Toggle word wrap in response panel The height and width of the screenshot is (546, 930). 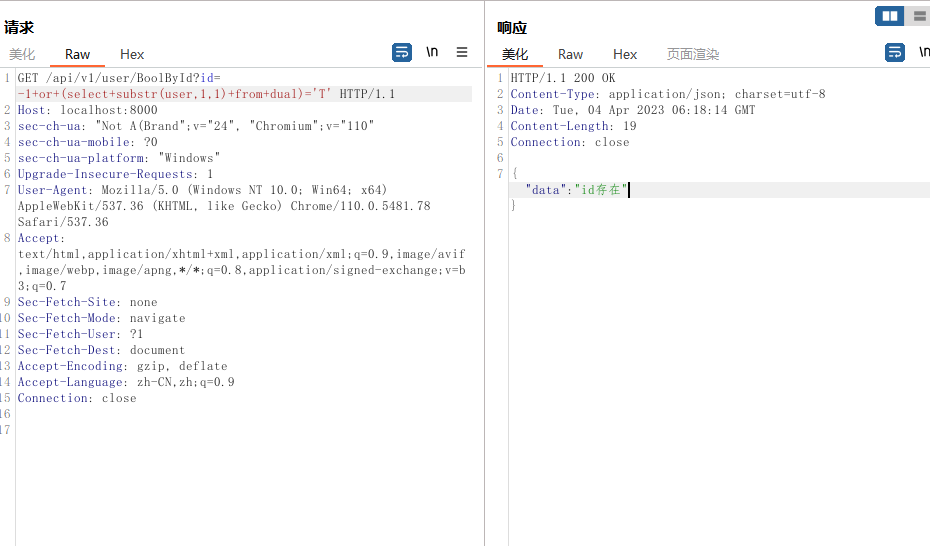(x=895, y=52)
